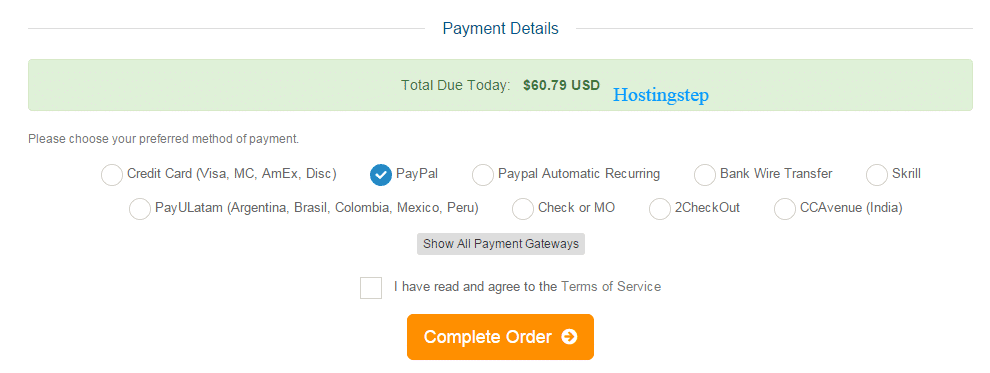Select the PayPal radio button
This screenshot has height=373, width=990.
pos(381,175)
